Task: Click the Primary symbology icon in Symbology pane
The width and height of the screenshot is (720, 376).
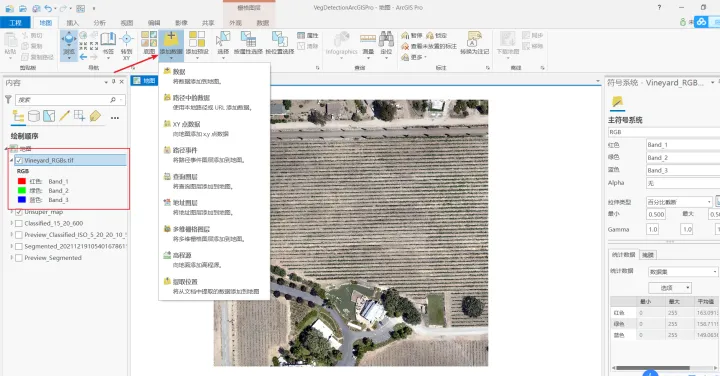Action: point(618,101)
